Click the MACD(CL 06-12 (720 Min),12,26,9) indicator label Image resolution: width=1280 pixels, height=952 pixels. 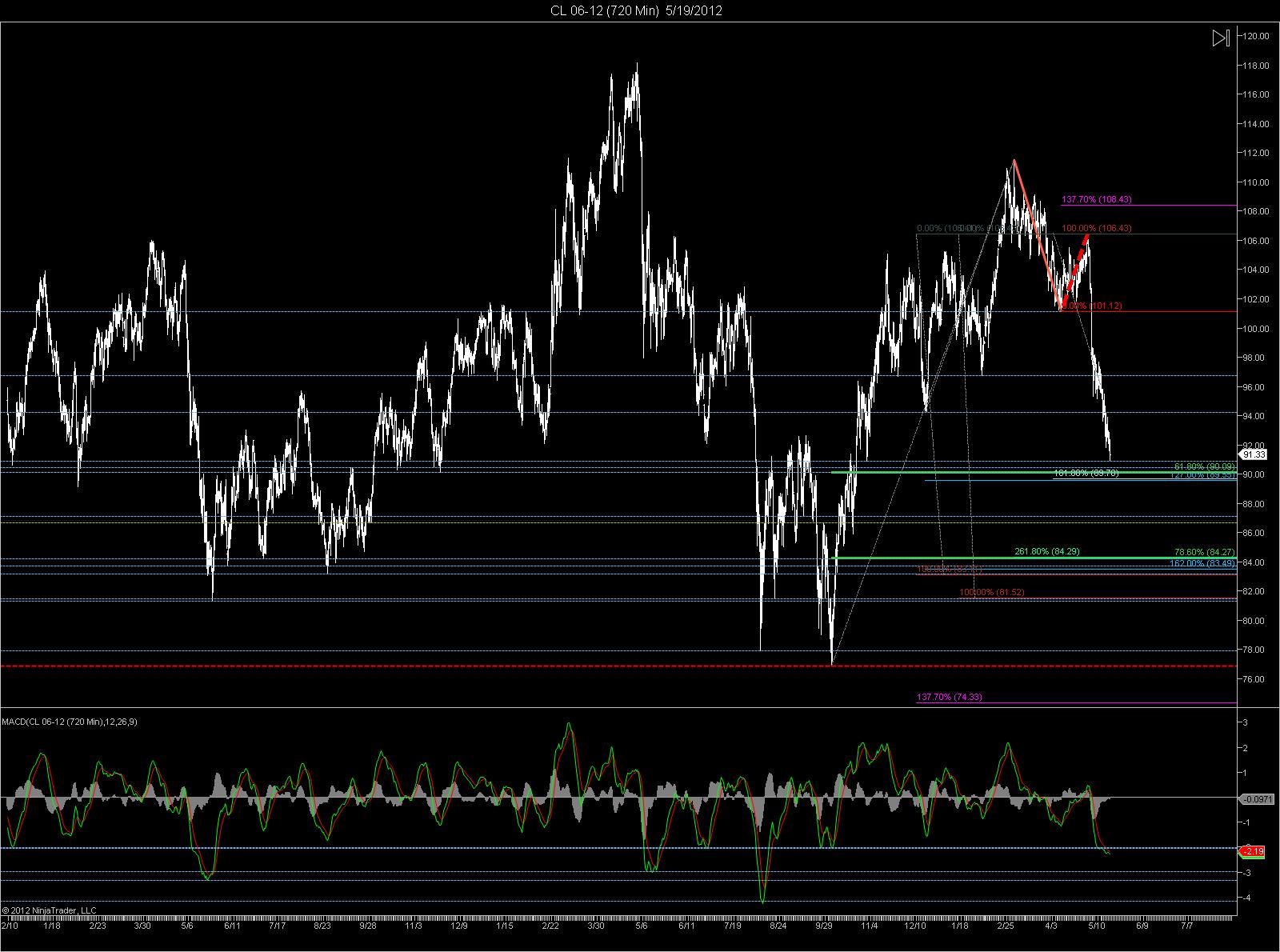[70, 722]
